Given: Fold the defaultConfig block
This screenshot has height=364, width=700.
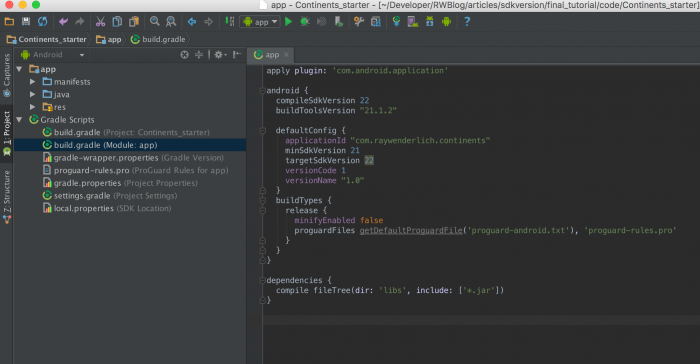Looking at the screenshot, I should [262, 130].
